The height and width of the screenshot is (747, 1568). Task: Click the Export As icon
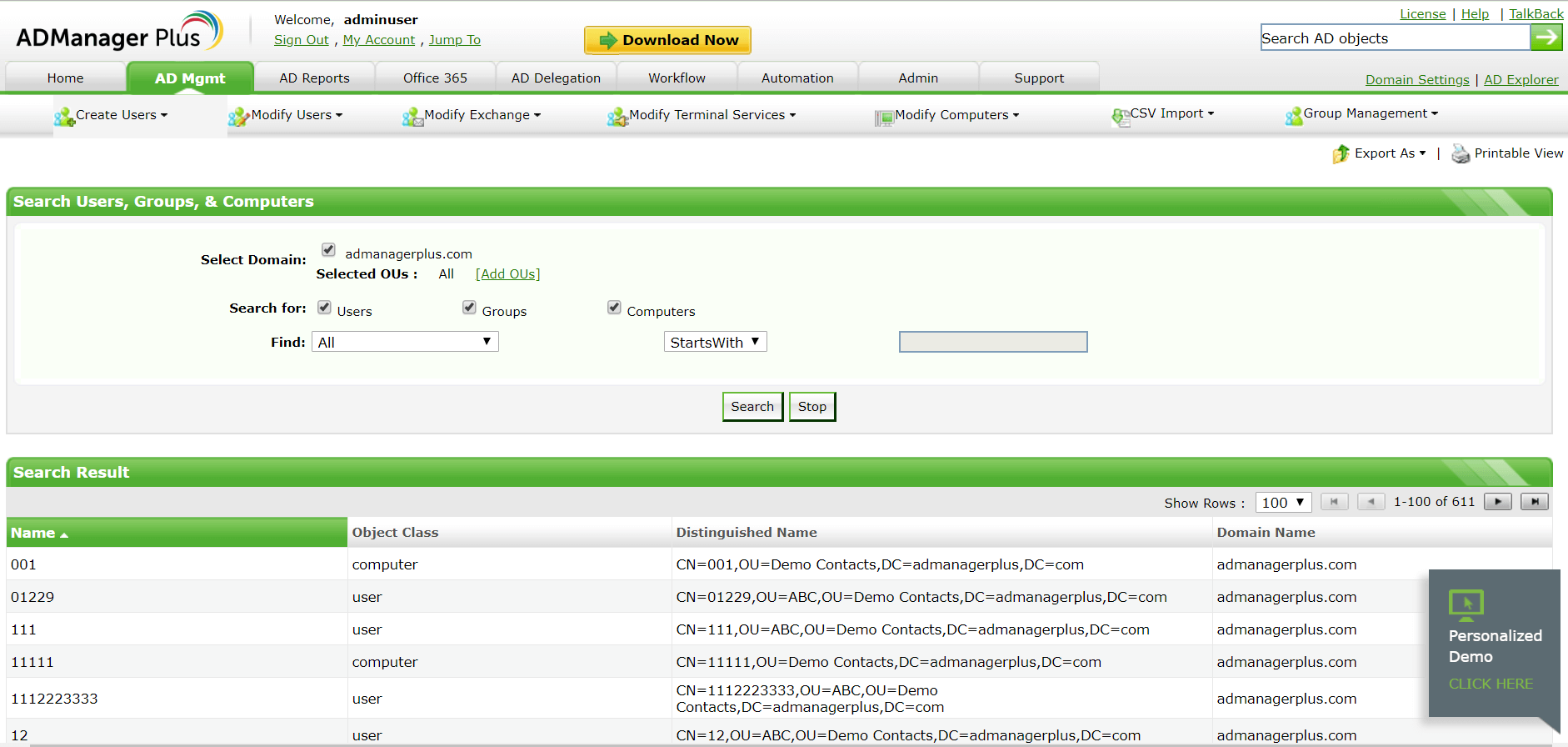pos(1341,154)
